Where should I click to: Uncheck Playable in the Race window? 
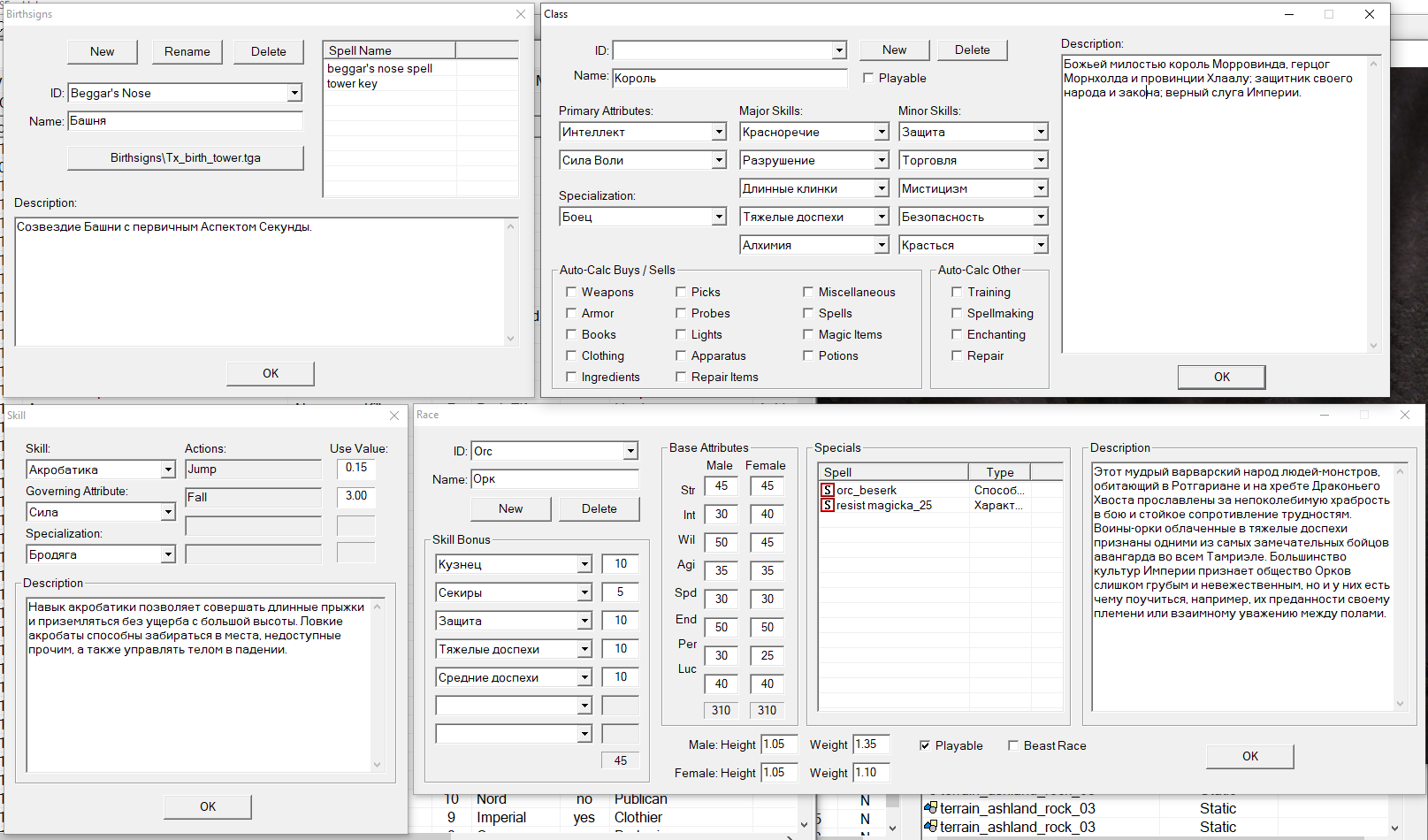925,745
